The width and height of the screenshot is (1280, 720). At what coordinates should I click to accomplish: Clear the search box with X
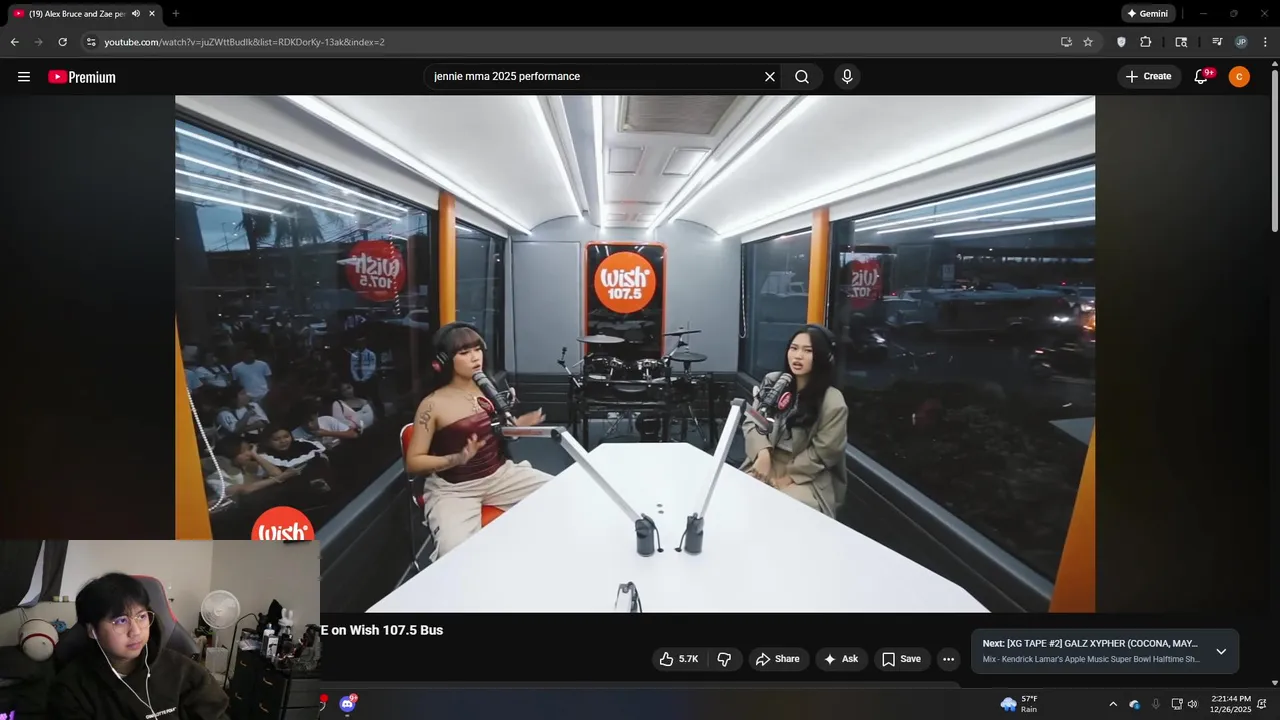tap(770, 77)
